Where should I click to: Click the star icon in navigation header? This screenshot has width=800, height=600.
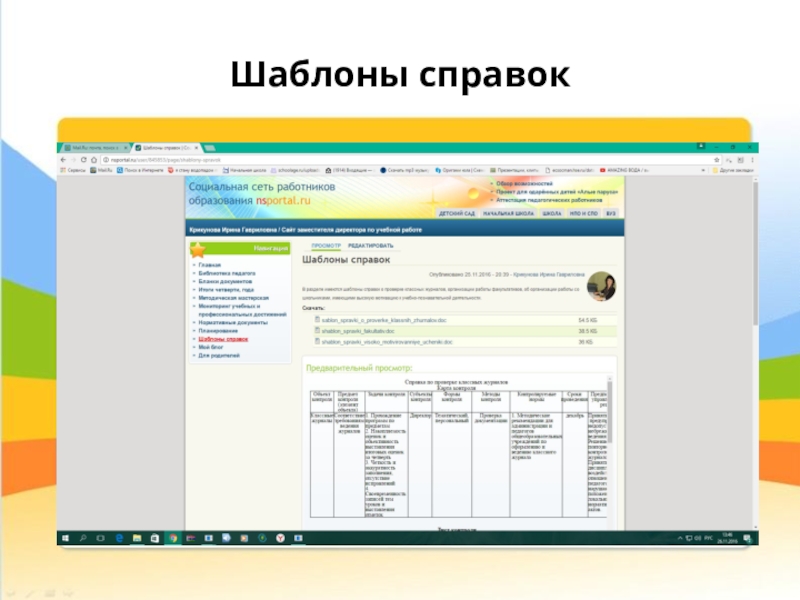(x=199, y=249)
